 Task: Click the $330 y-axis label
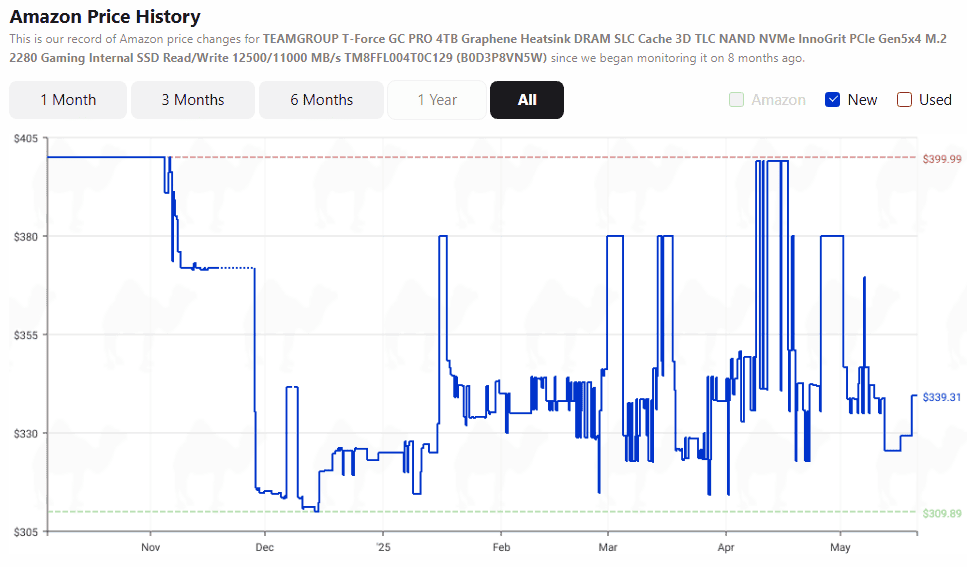click(26, 434)
